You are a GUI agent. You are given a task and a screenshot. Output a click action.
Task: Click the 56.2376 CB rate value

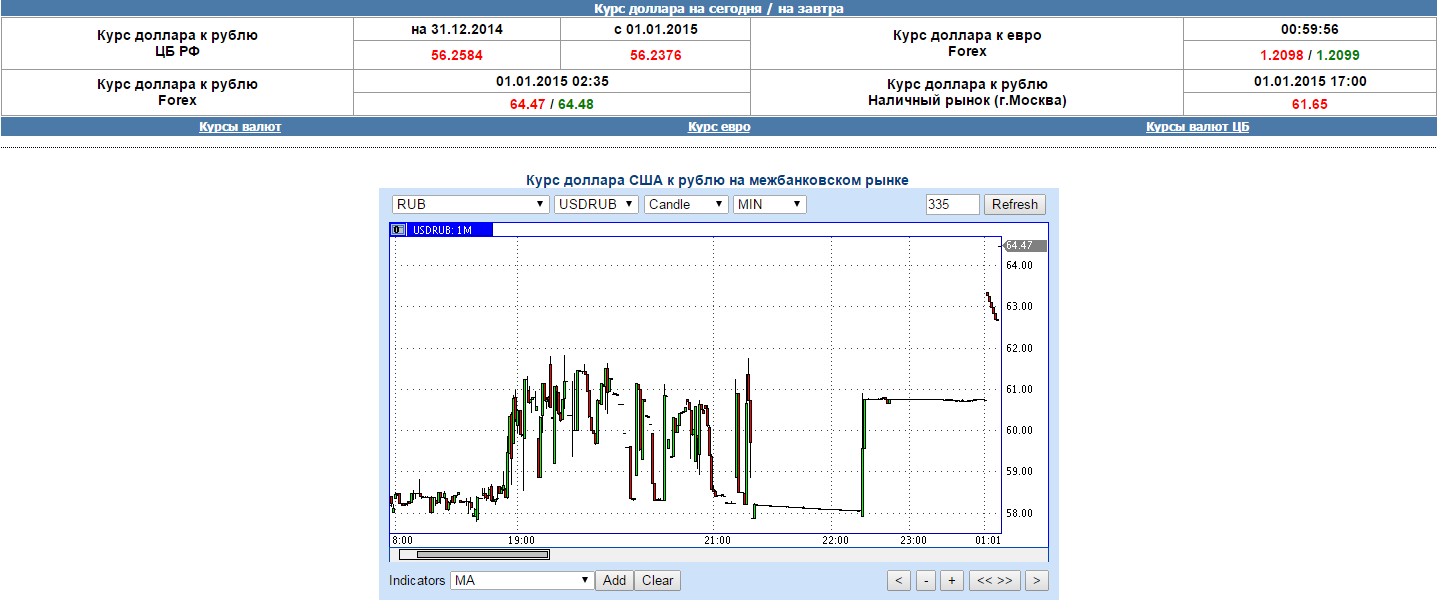tap(656, 56)
